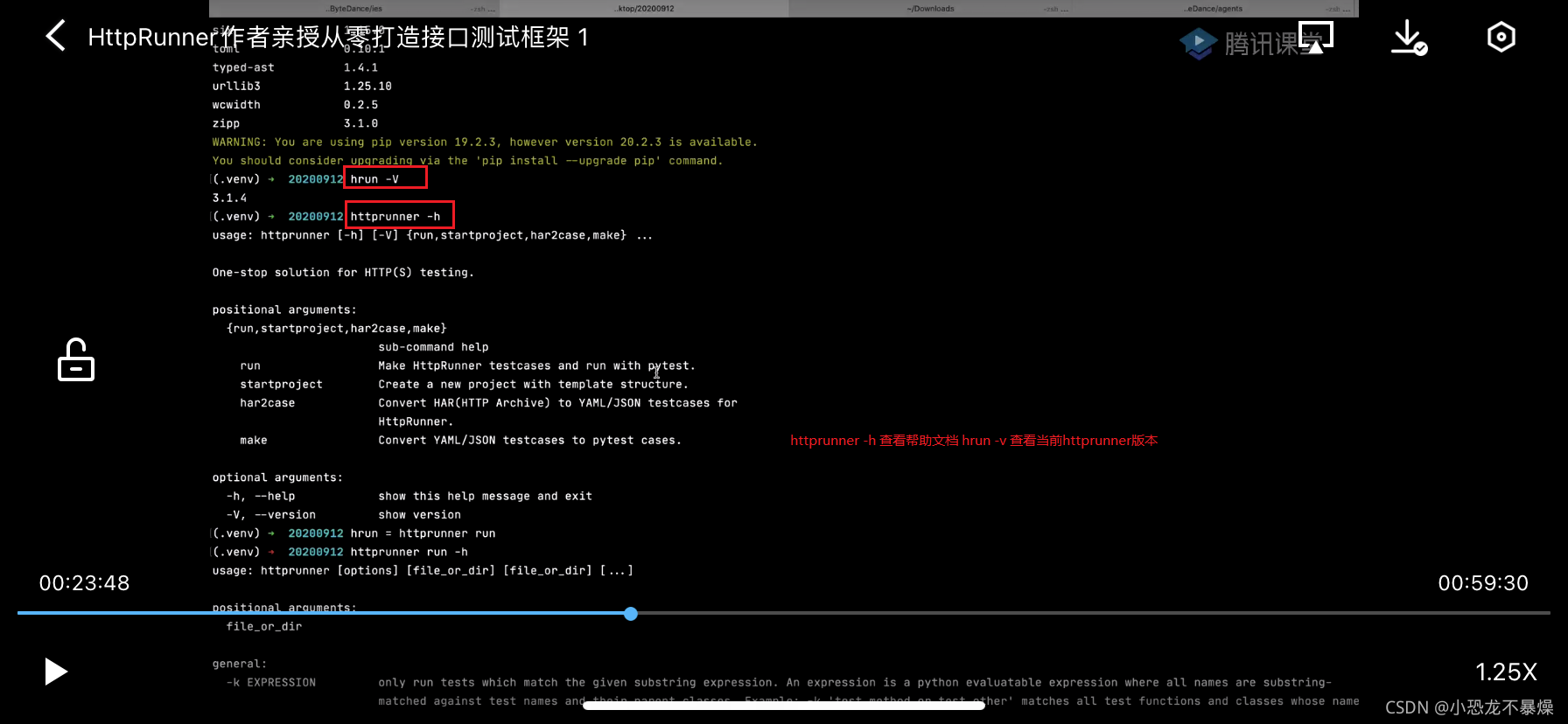
Task: Click the 'urllib3 1.25.10' package row
Action: coord(302,87)
